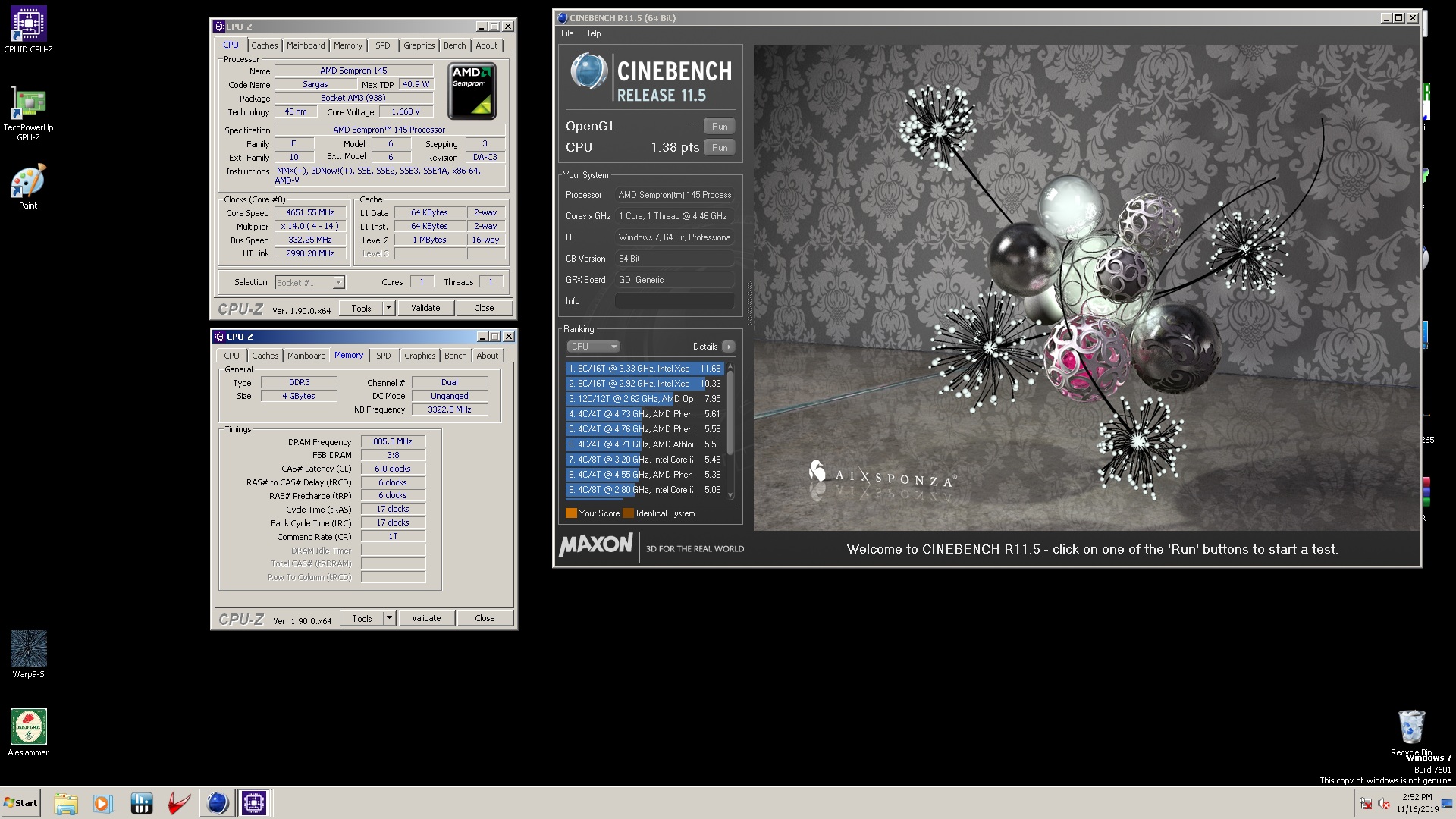Open the HWiNFO-style bar chart taskbar icon
Viewport: 1456px width, 819px height.
click(x=141, y=803)
